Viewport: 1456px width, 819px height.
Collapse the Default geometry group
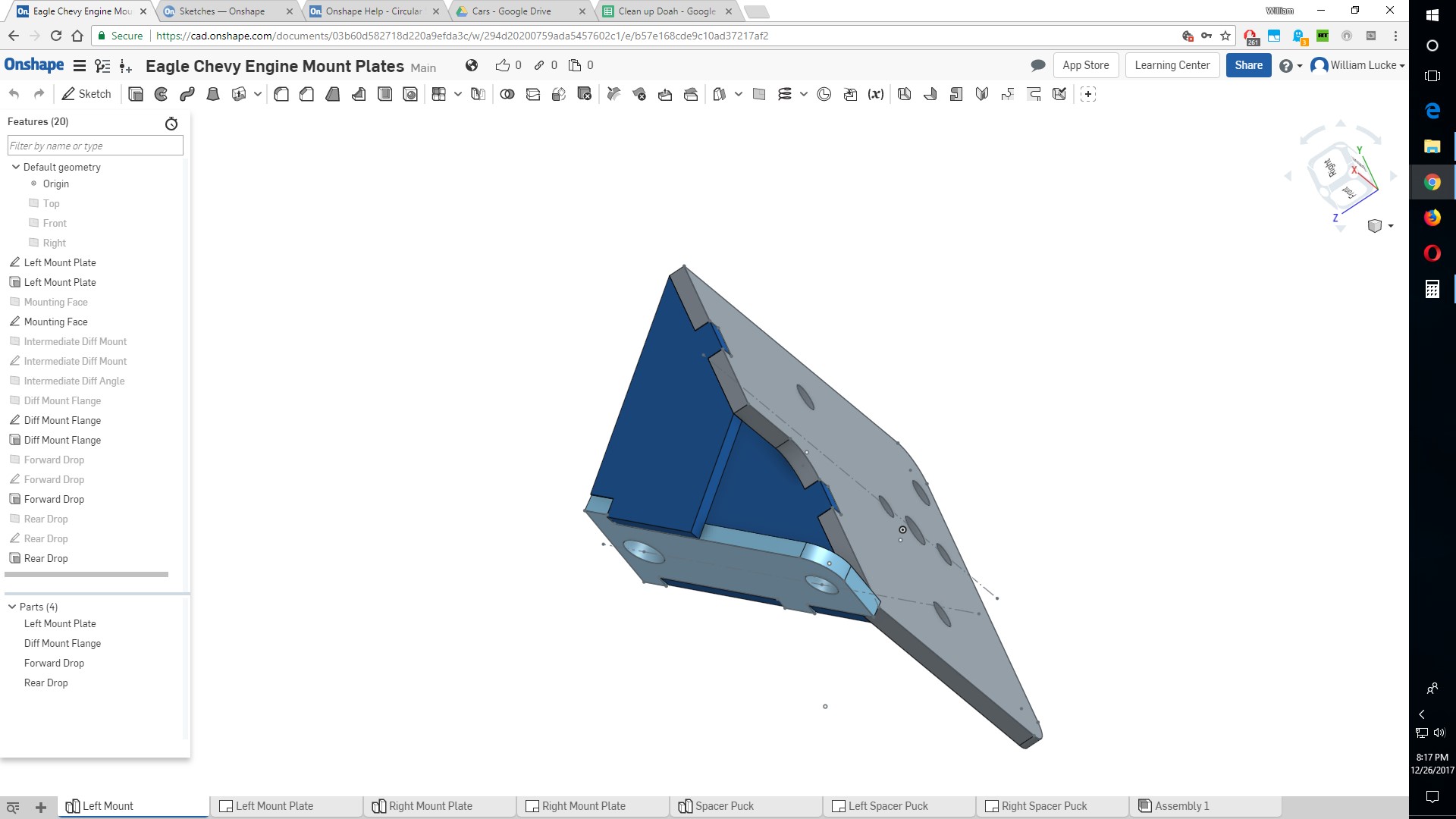point(15,167)
